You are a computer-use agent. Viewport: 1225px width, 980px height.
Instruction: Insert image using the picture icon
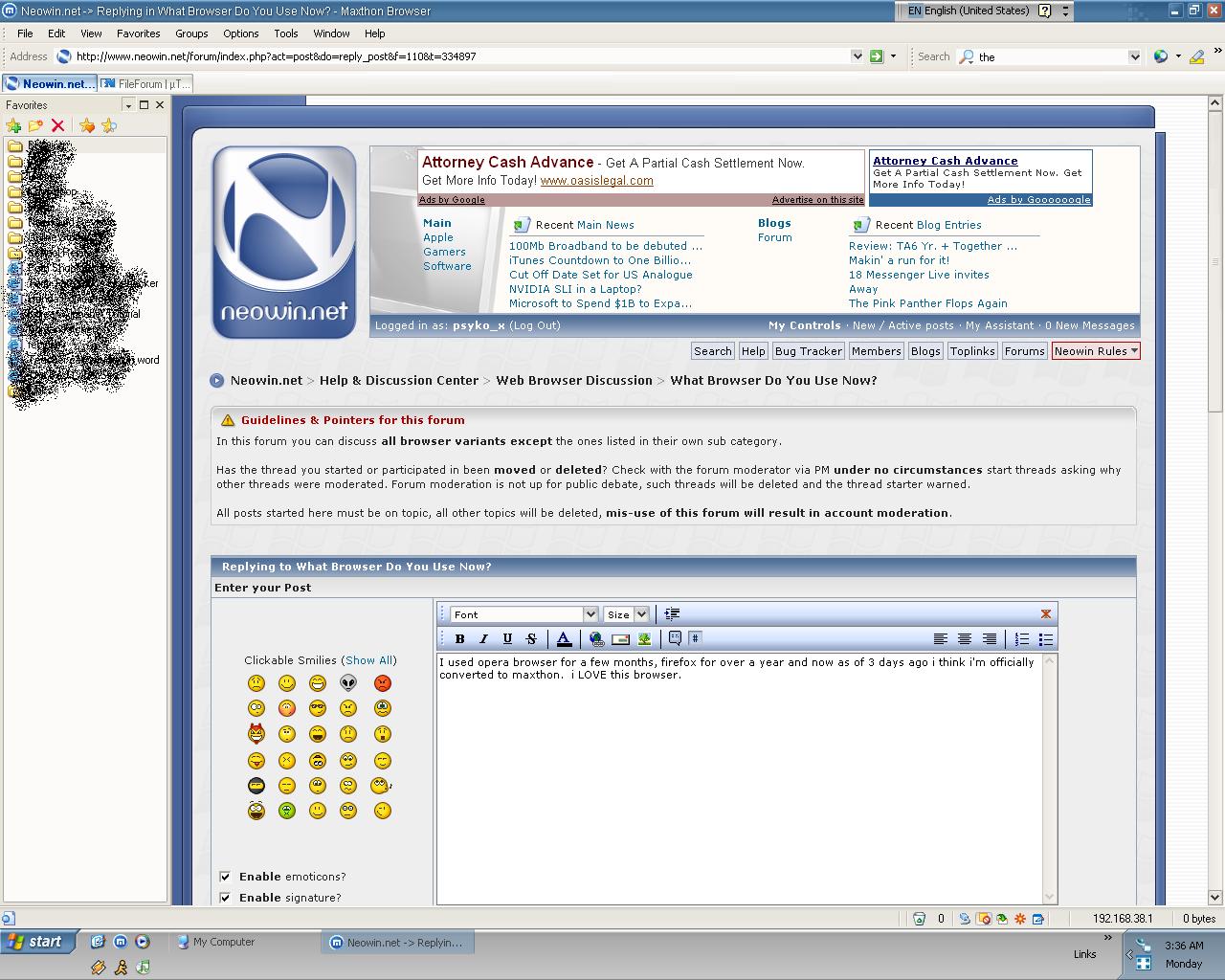click(x=644, y=639)
